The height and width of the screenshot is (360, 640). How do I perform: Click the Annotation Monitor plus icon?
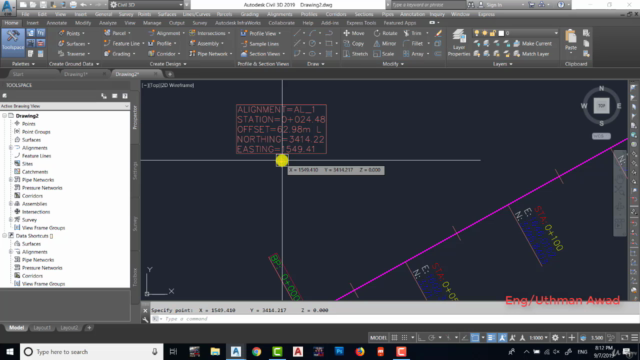(x=572, y=338)
